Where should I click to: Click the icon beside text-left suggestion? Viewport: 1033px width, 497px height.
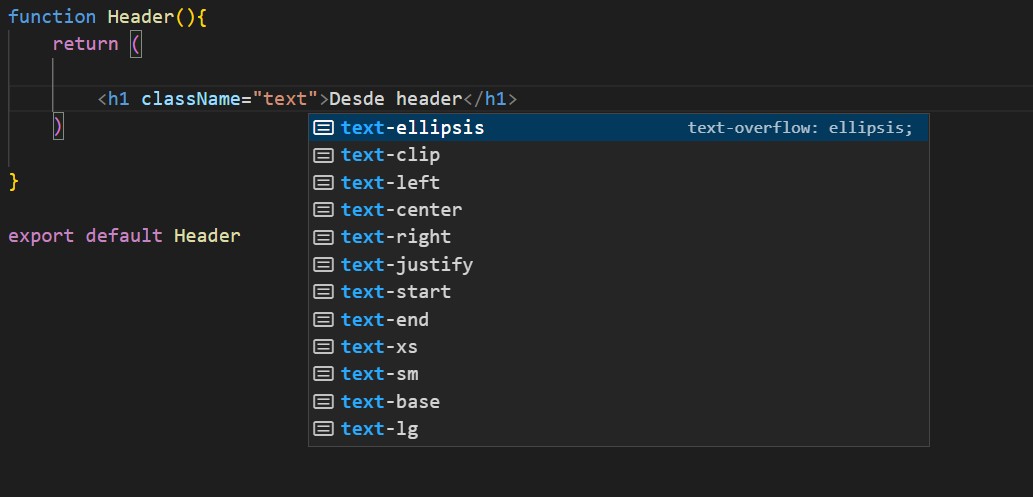click(323, 183)
